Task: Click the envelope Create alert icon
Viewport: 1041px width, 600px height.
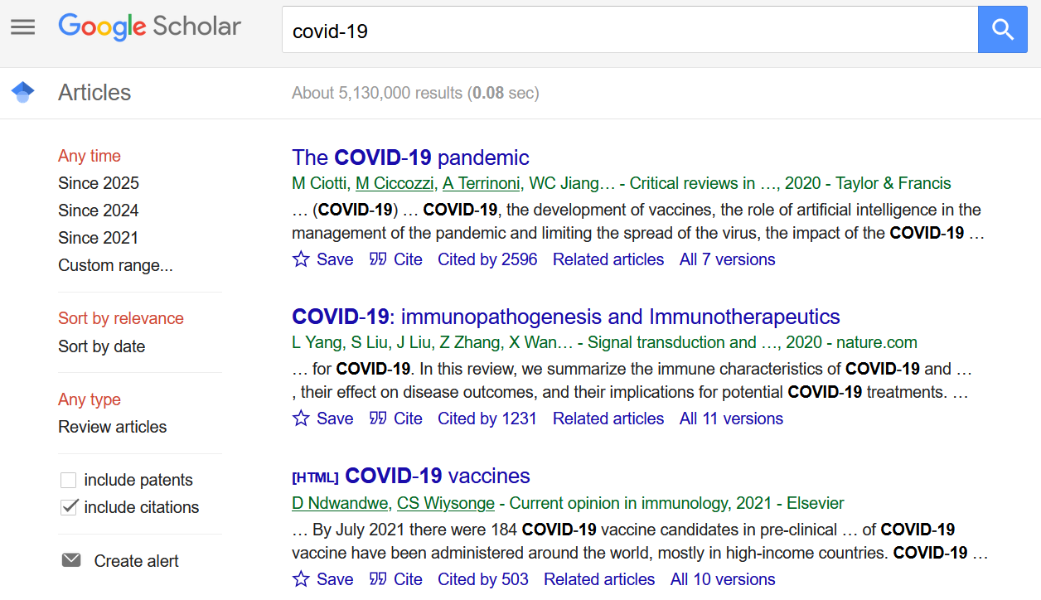Action: [71, 561]
